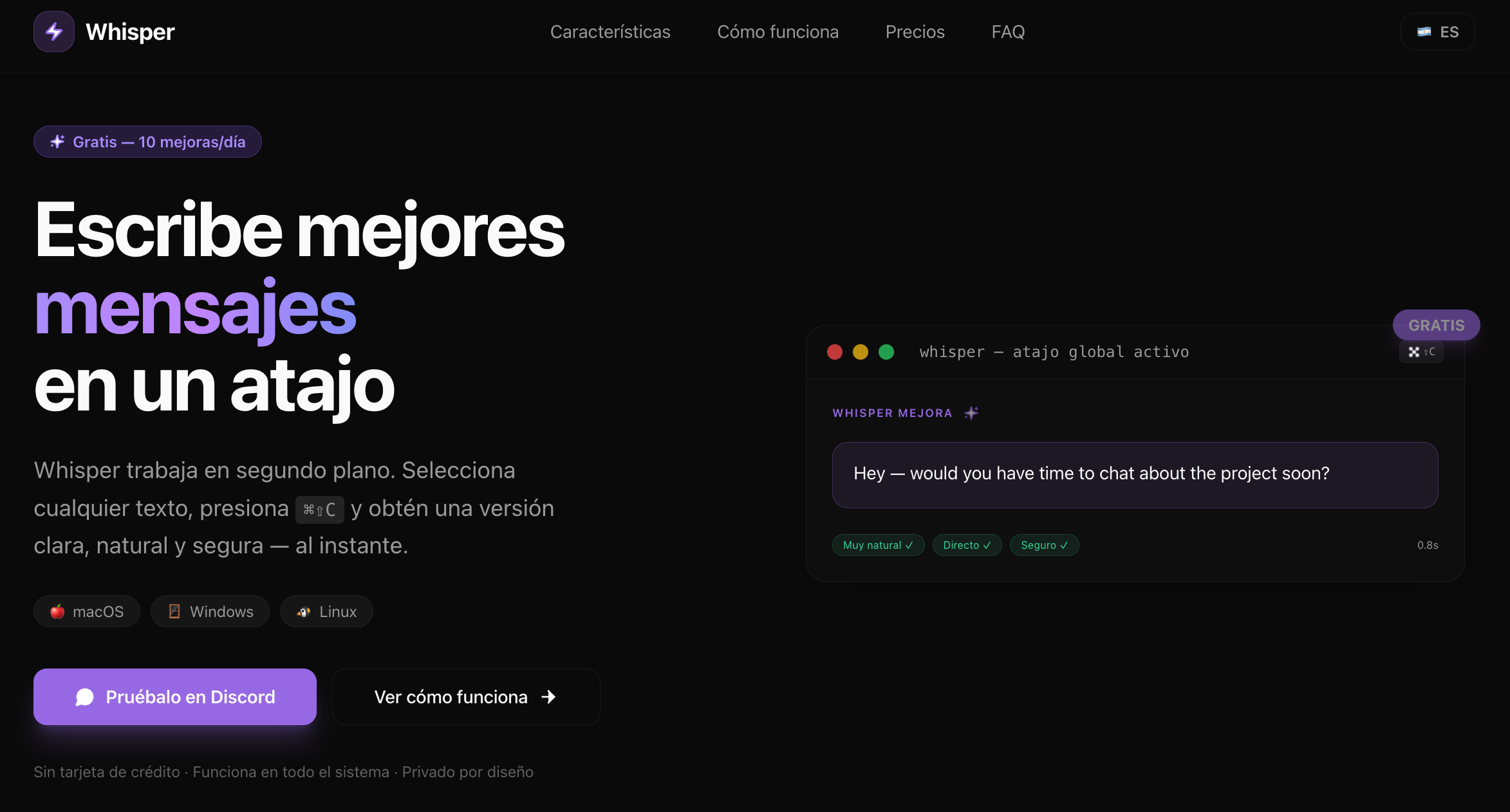Open the Características nav item
The width and height of the screenshot is (1510, 812).
click(610, 32)
